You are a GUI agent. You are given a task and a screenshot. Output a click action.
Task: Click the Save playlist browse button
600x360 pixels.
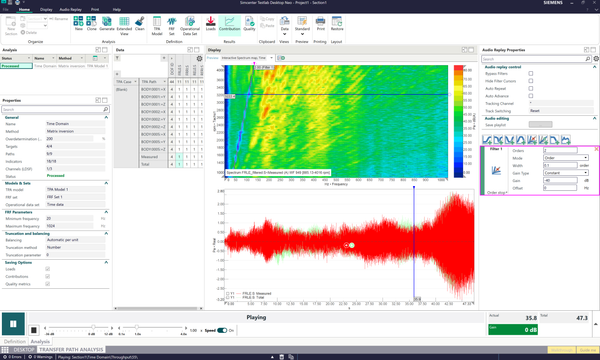click(x=540, y=125)
